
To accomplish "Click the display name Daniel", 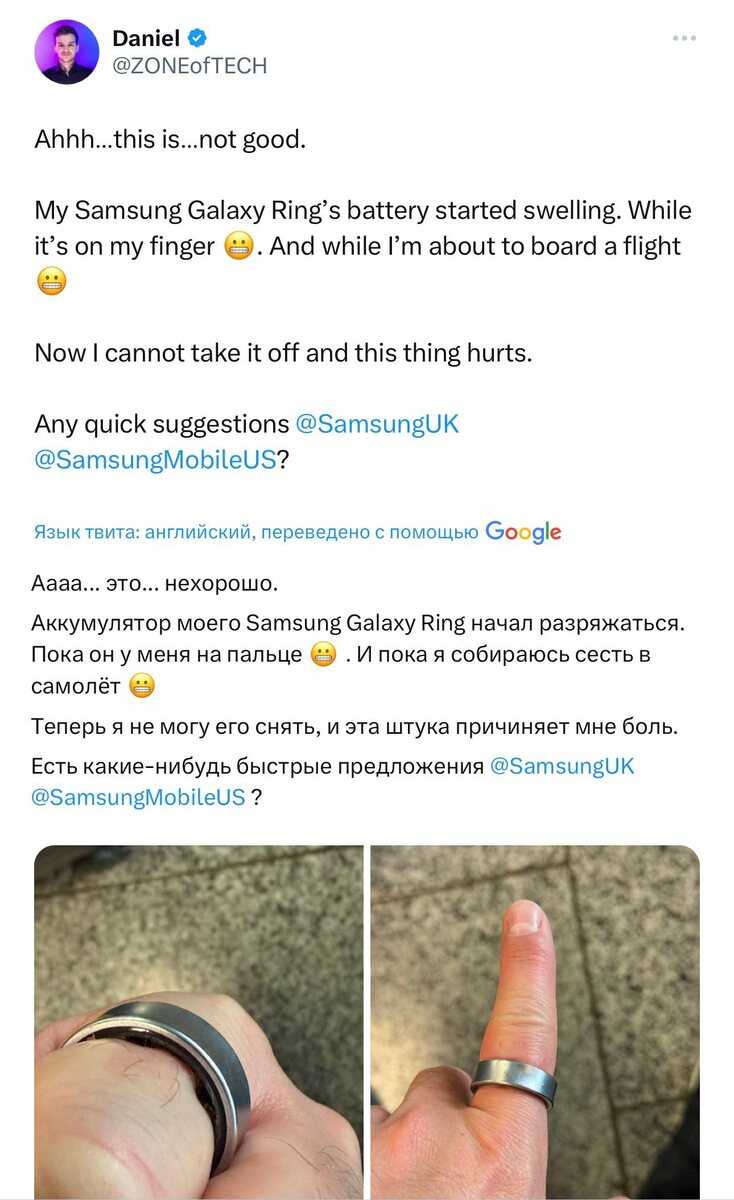I will tap(146, 39).
